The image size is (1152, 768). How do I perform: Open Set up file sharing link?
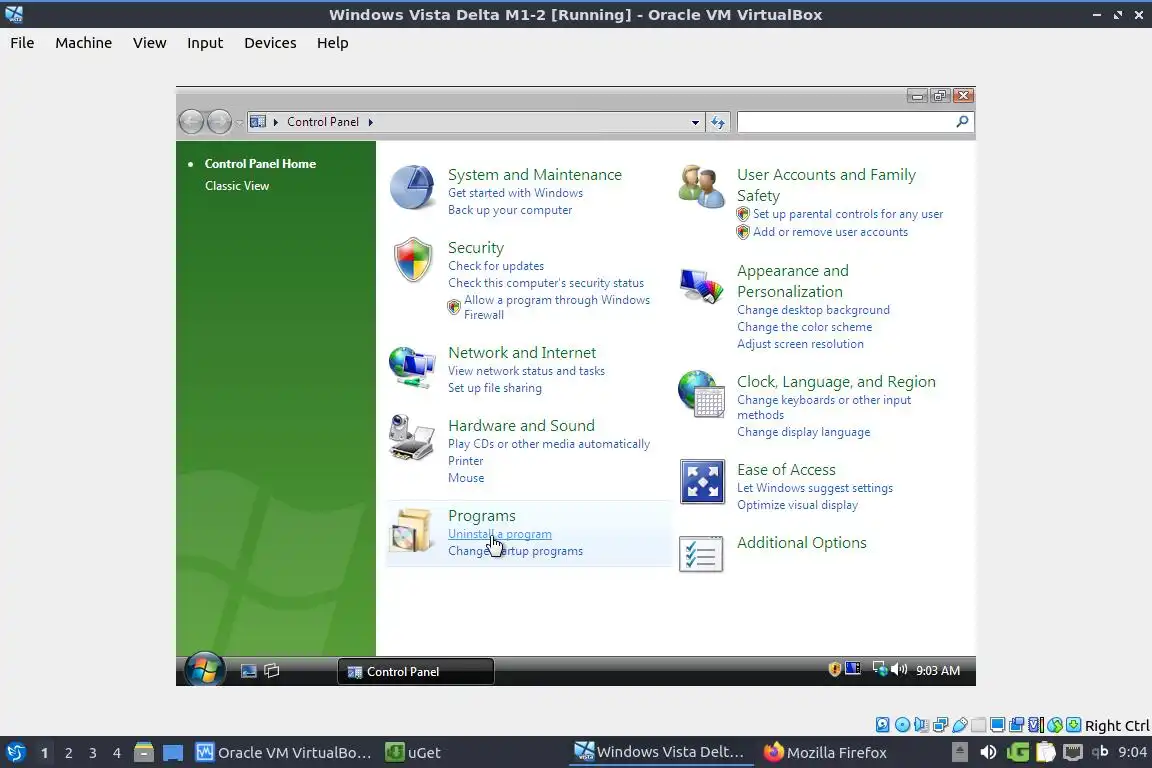coord(494,388)
